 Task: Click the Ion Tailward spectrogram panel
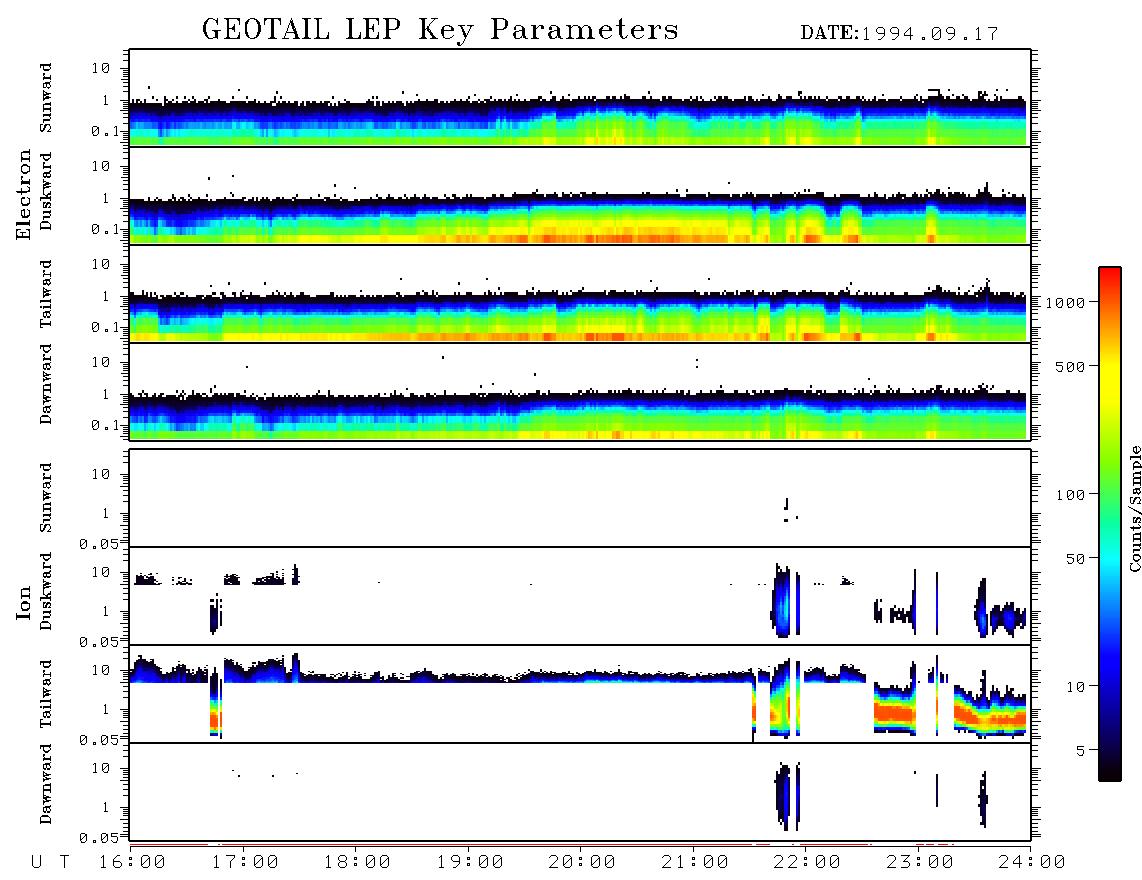click(x=580, y=694)
